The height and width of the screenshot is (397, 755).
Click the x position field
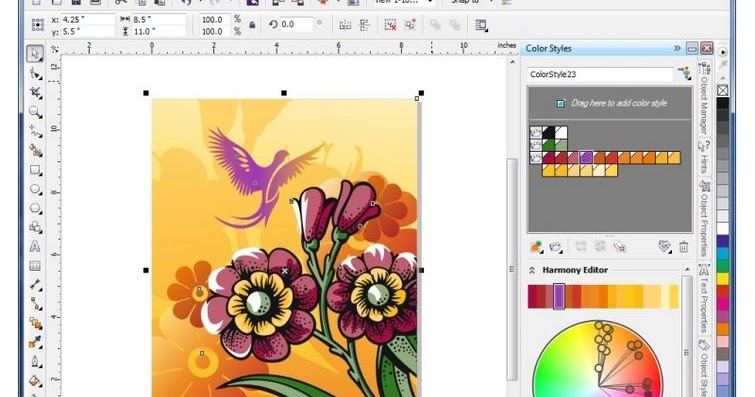[x=88, y=20]
